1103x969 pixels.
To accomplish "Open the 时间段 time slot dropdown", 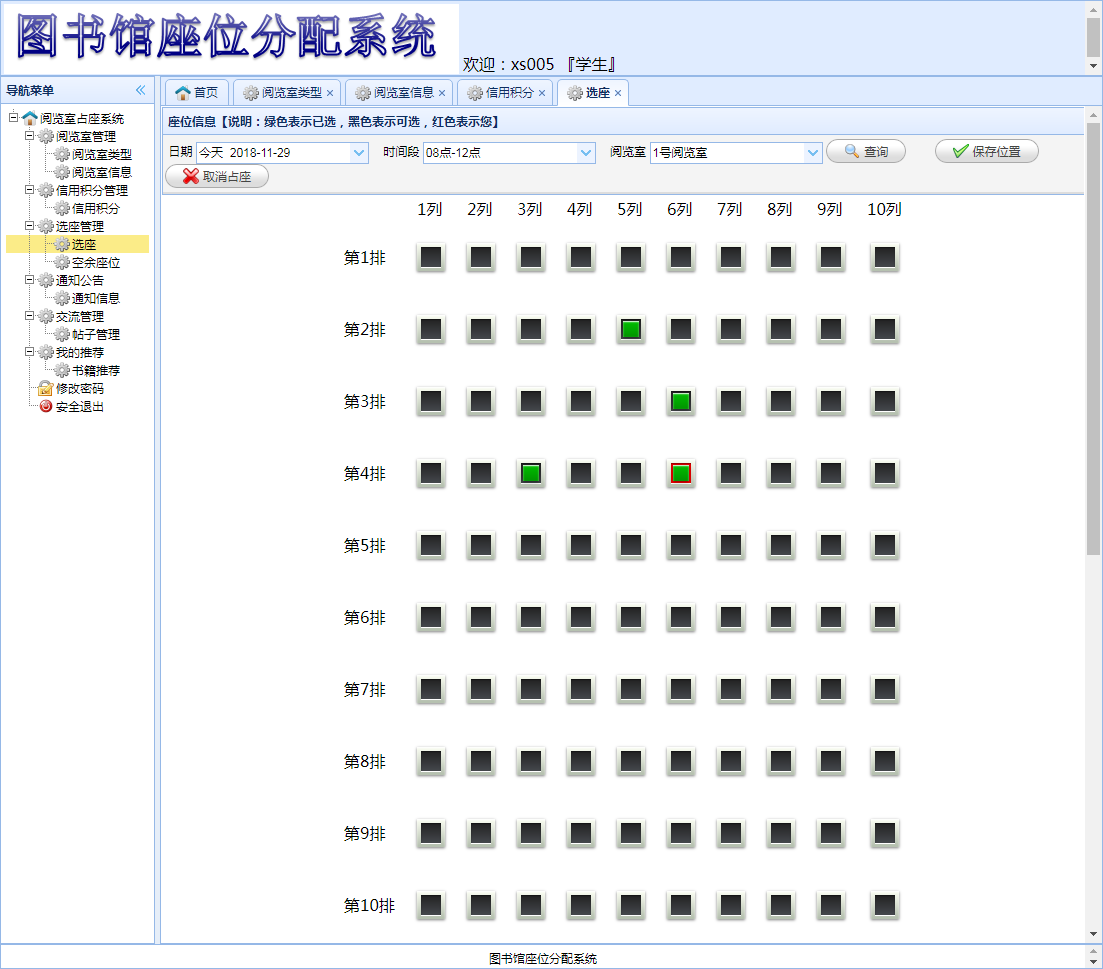I will click(585, 153).
